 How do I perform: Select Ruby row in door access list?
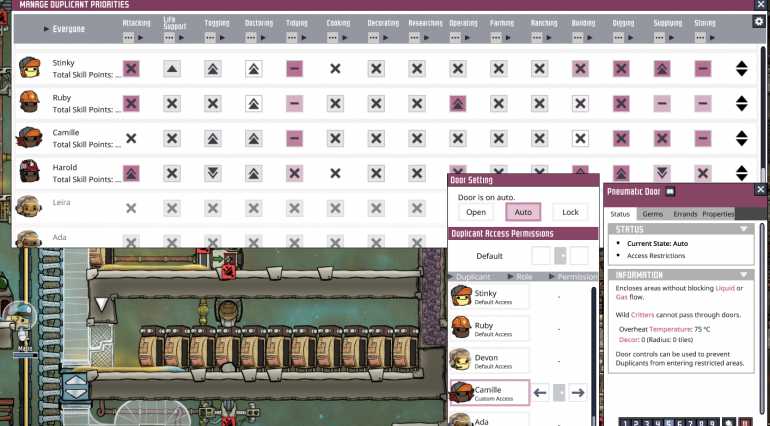pyautogui.click(x=490, y=328)
